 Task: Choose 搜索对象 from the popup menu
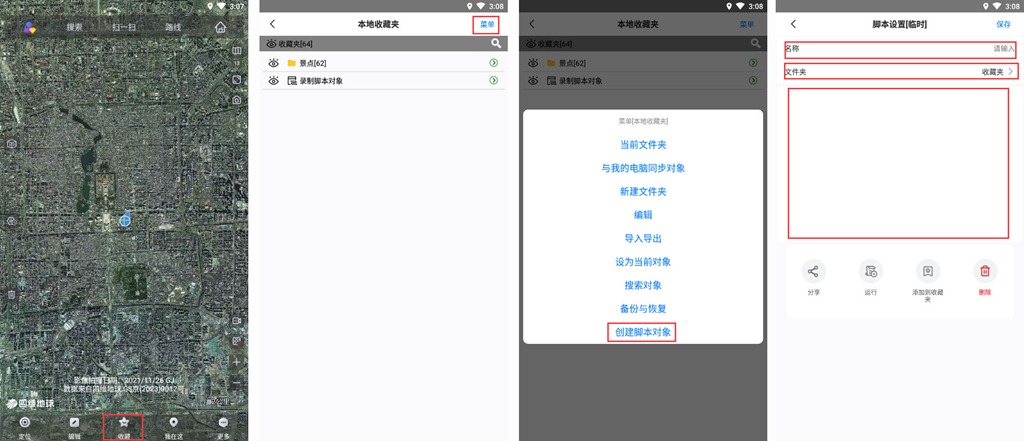643,286
